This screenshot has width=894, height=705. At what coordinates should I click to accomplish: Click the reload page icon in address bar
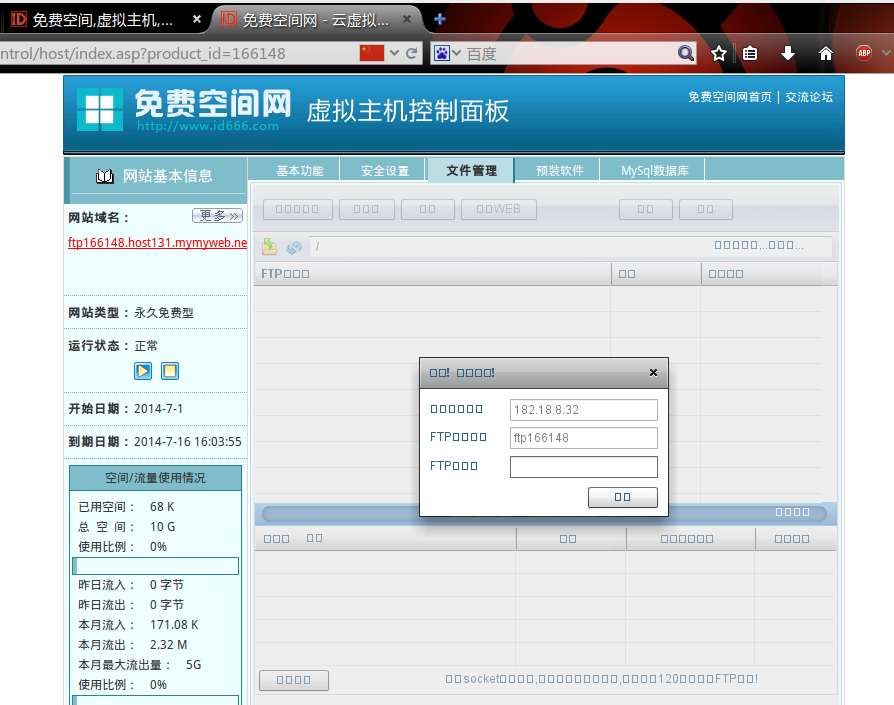click(x=411, y=54)
